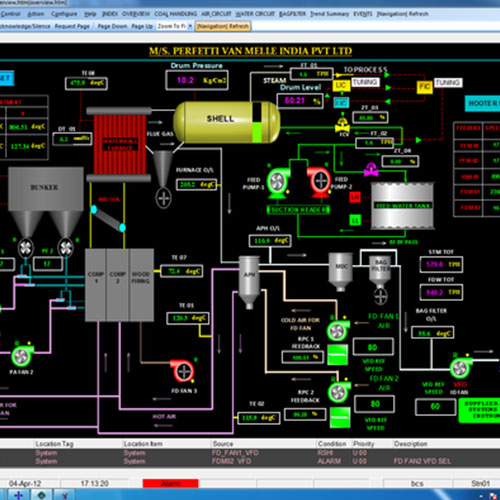Open the Action menu
The height and width of the screenshot is (500, 500).
tap(35, 14)
